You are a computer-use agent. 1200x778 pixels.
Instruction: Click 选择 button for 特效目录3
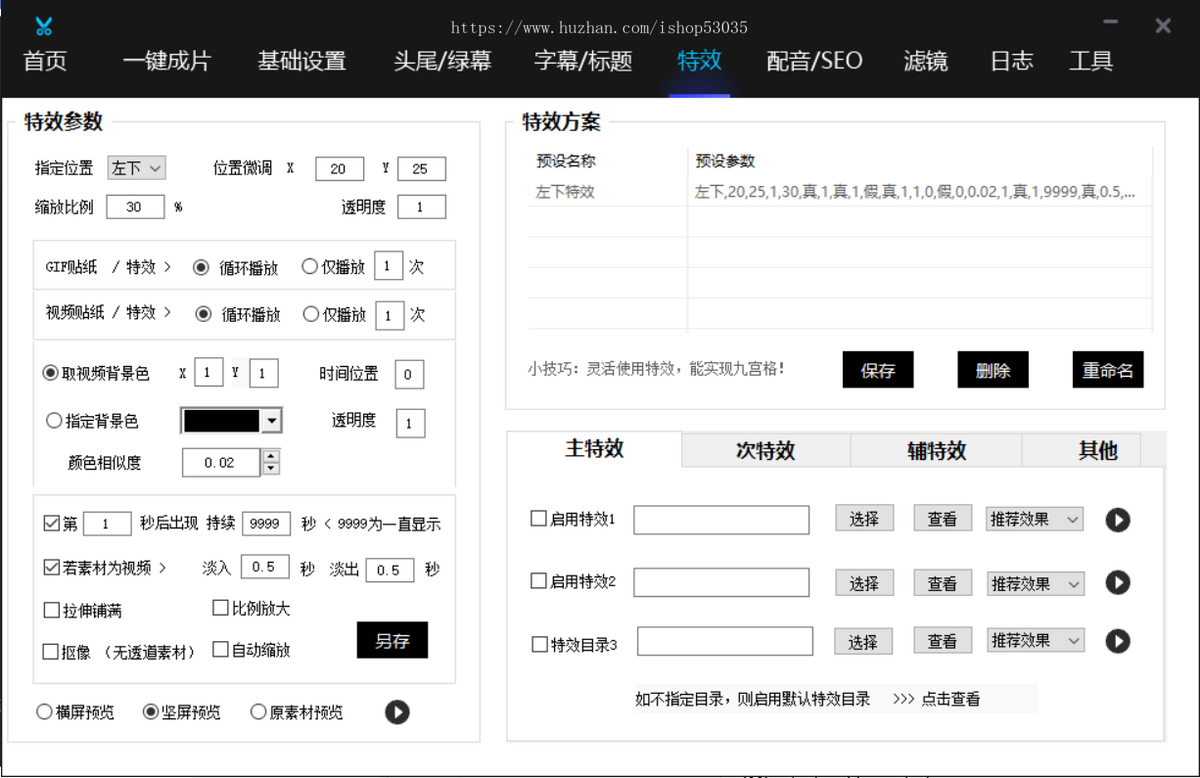click(863, 642)
